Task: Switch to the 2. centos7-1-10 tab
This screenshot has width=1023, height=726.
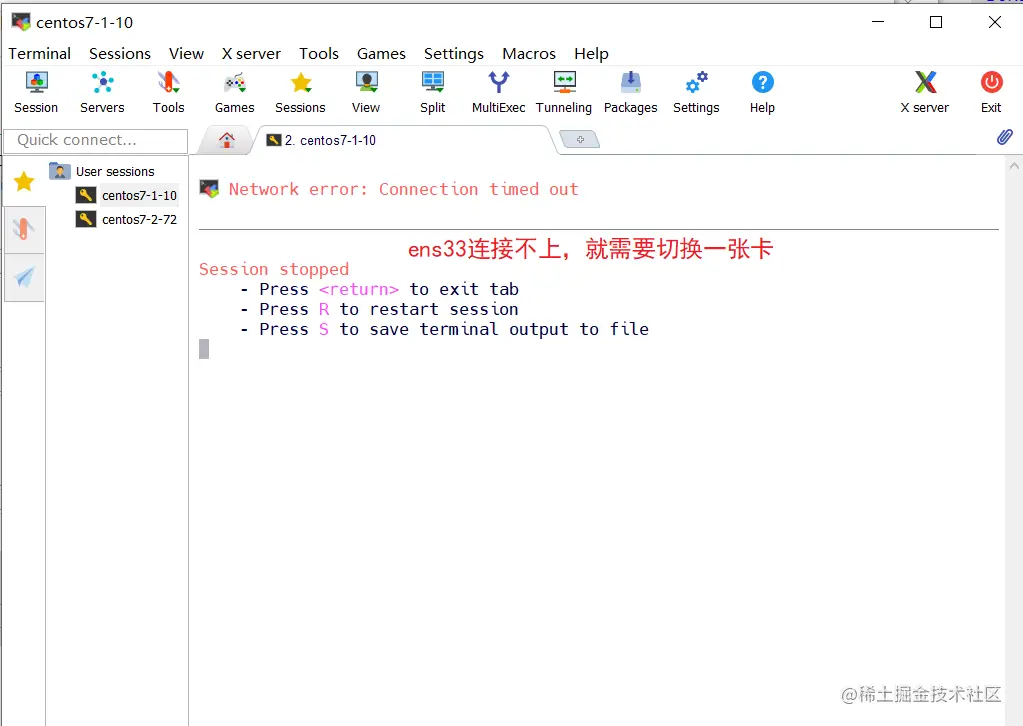Action: pyautogui.click(x=405, y=140)
